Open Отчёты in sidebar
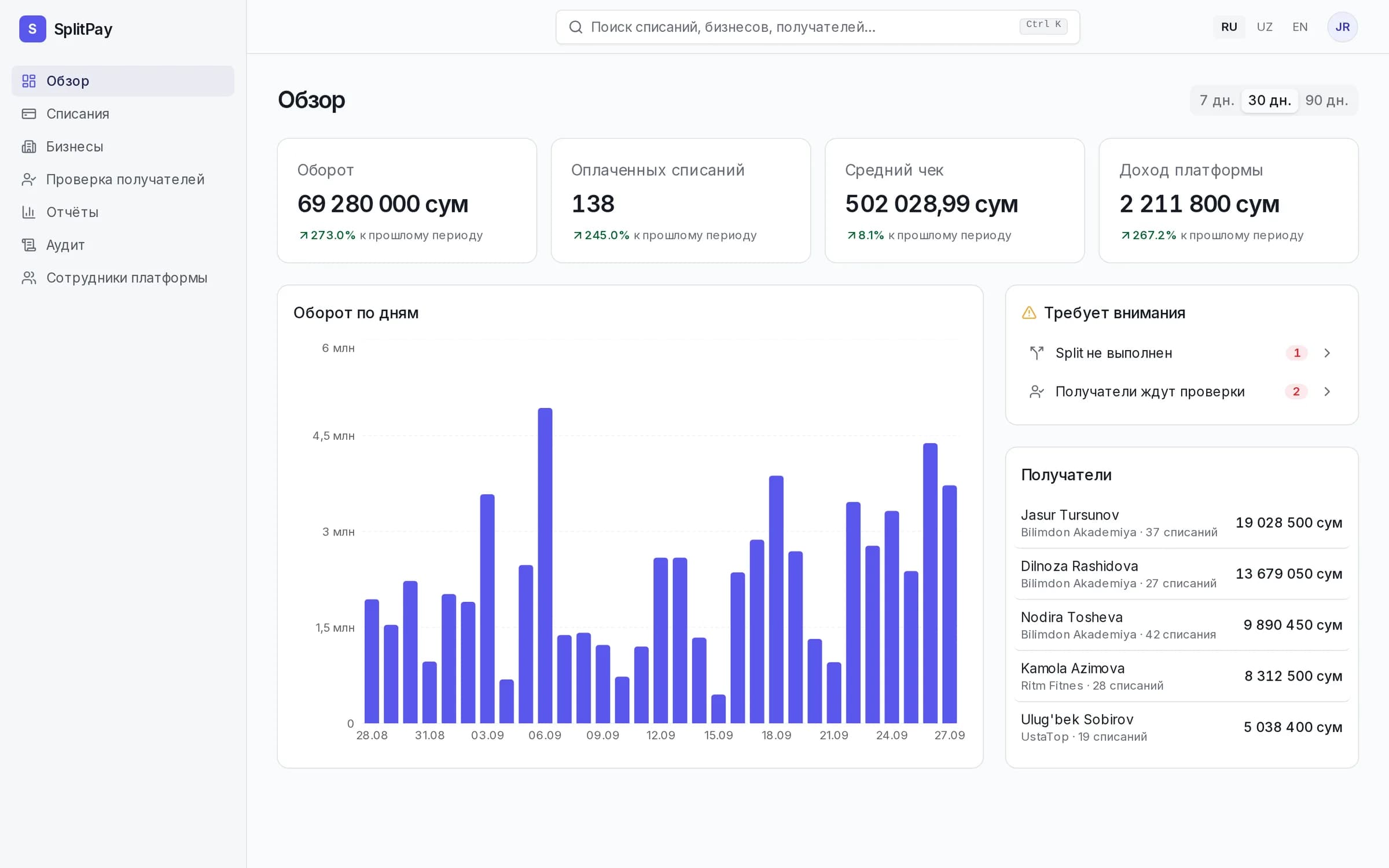The image size is (1389, 868). pyautogui.click(x=123, y=212)
